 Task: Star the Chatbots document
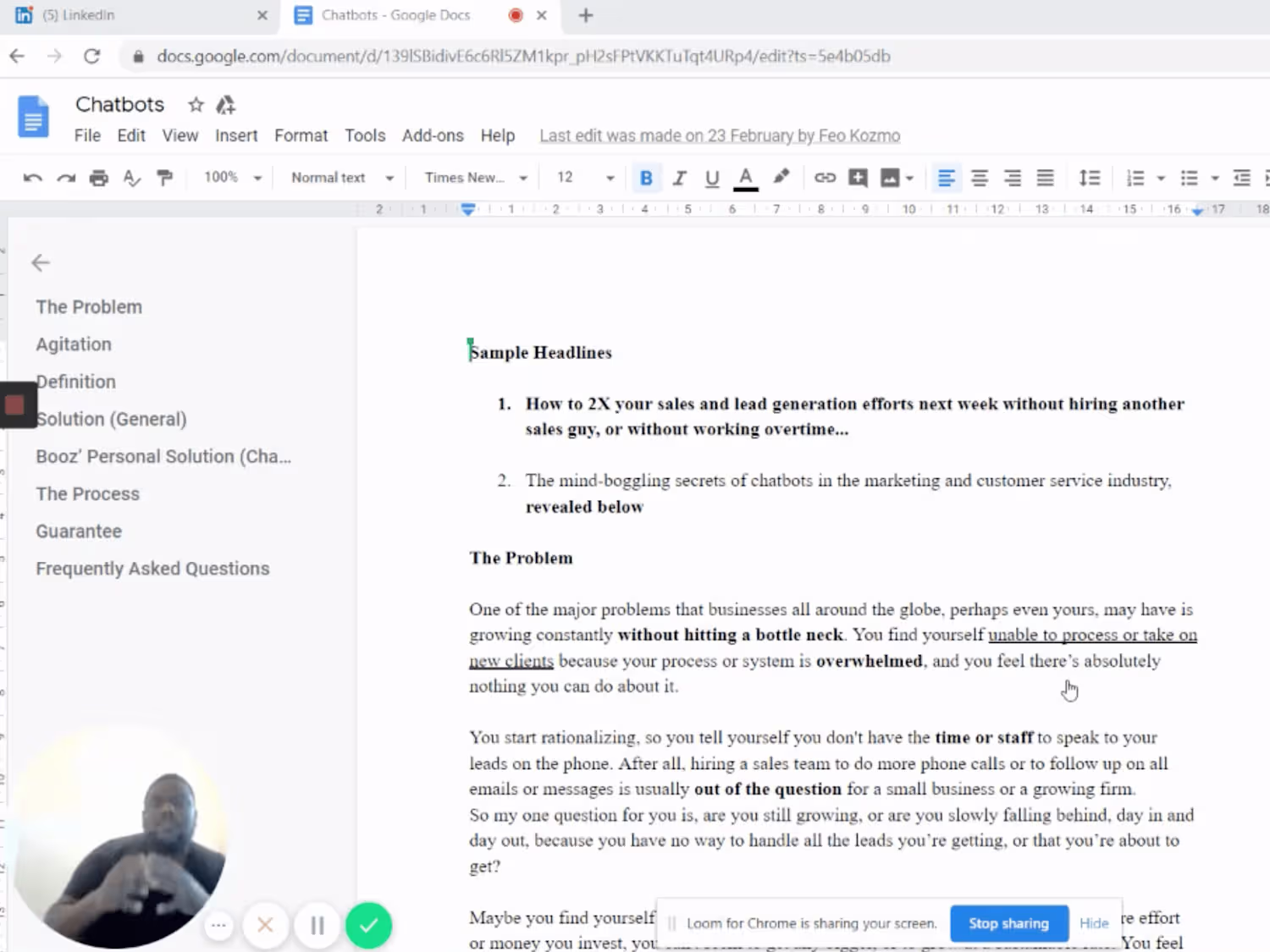coord(196,105)
